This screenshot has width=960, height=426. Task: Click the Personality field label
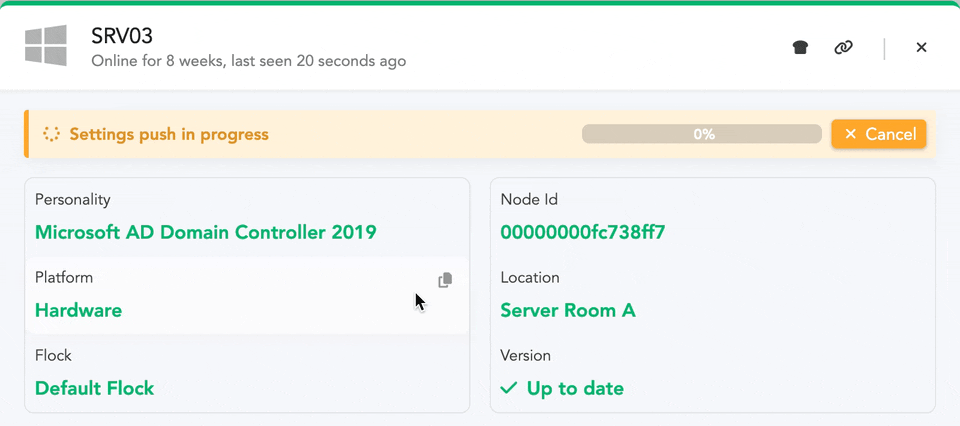pos(72,200)
